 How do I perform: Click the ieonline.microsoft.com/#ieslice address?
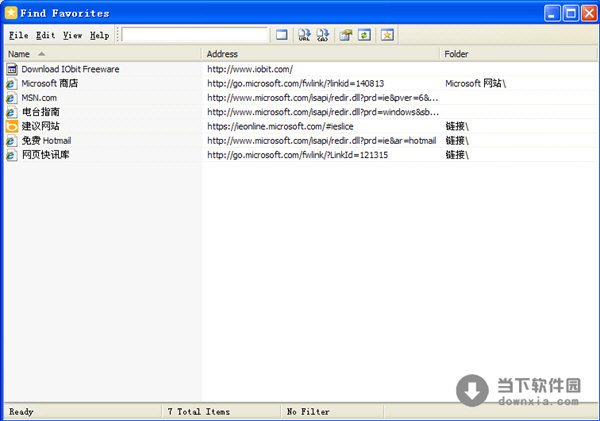[280, 126]
